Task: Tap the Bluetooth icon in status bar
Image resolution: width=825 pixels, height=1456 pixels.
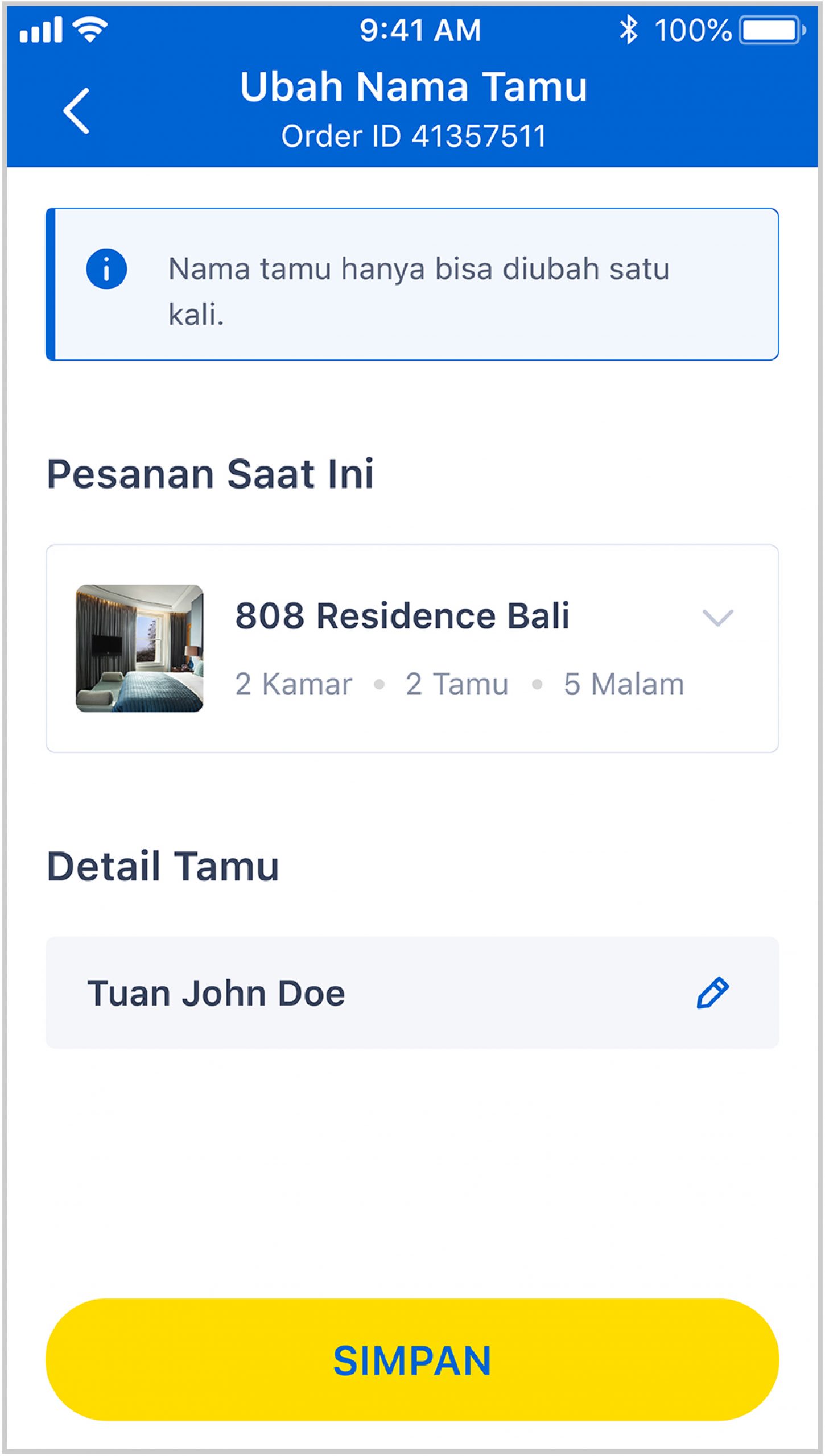Action: click(629, 30)
